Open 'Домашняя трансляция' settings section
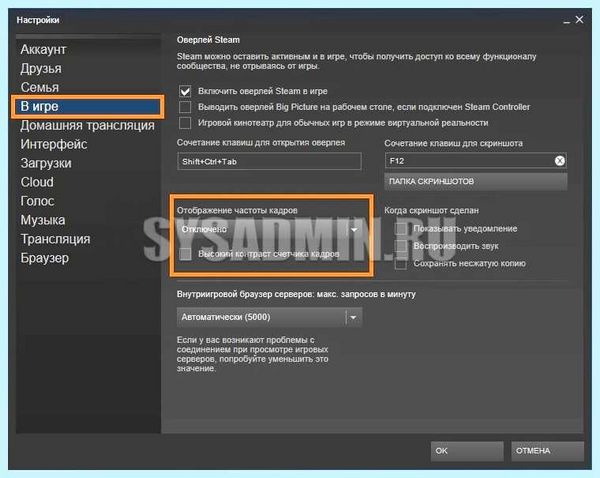600x478 pixels. click(88, 125)
